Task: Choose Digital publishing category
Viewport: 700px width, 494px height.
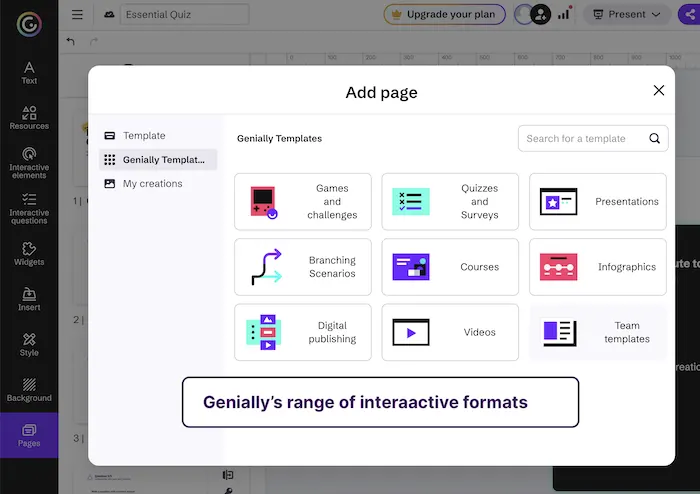Action: (303, 332)
